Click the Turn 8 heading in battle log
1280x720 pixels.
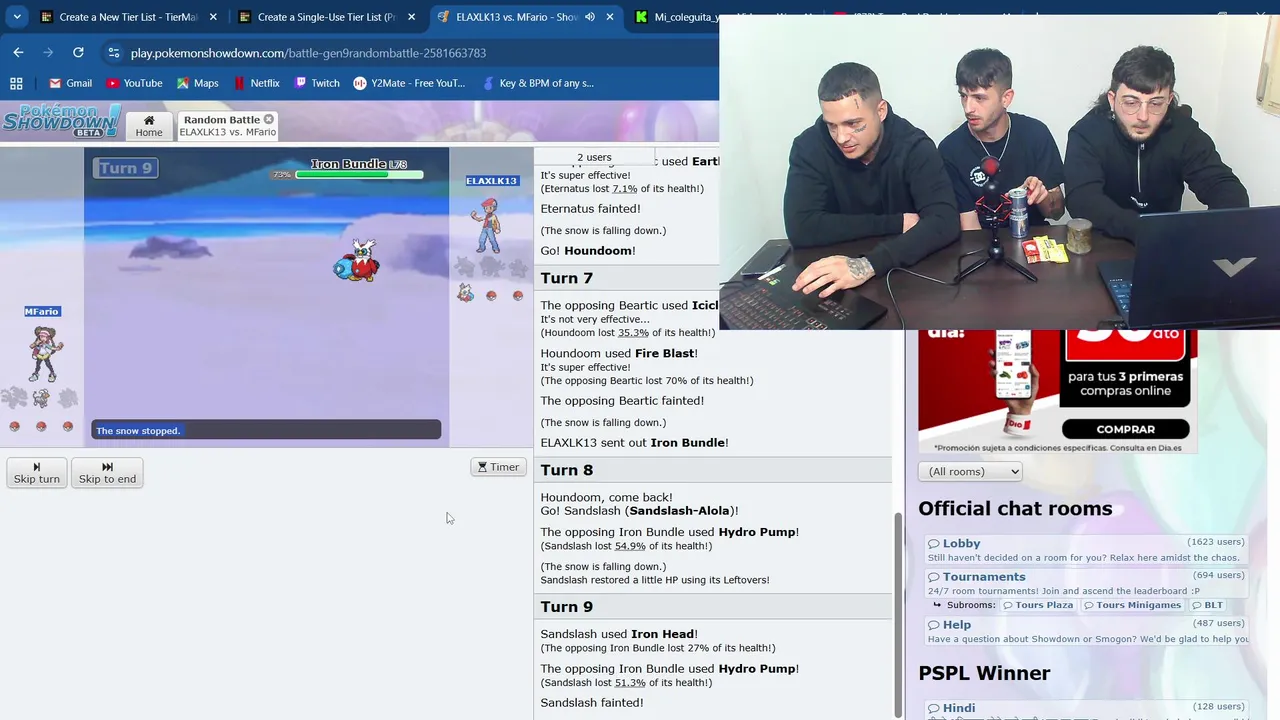coord(567,470)
